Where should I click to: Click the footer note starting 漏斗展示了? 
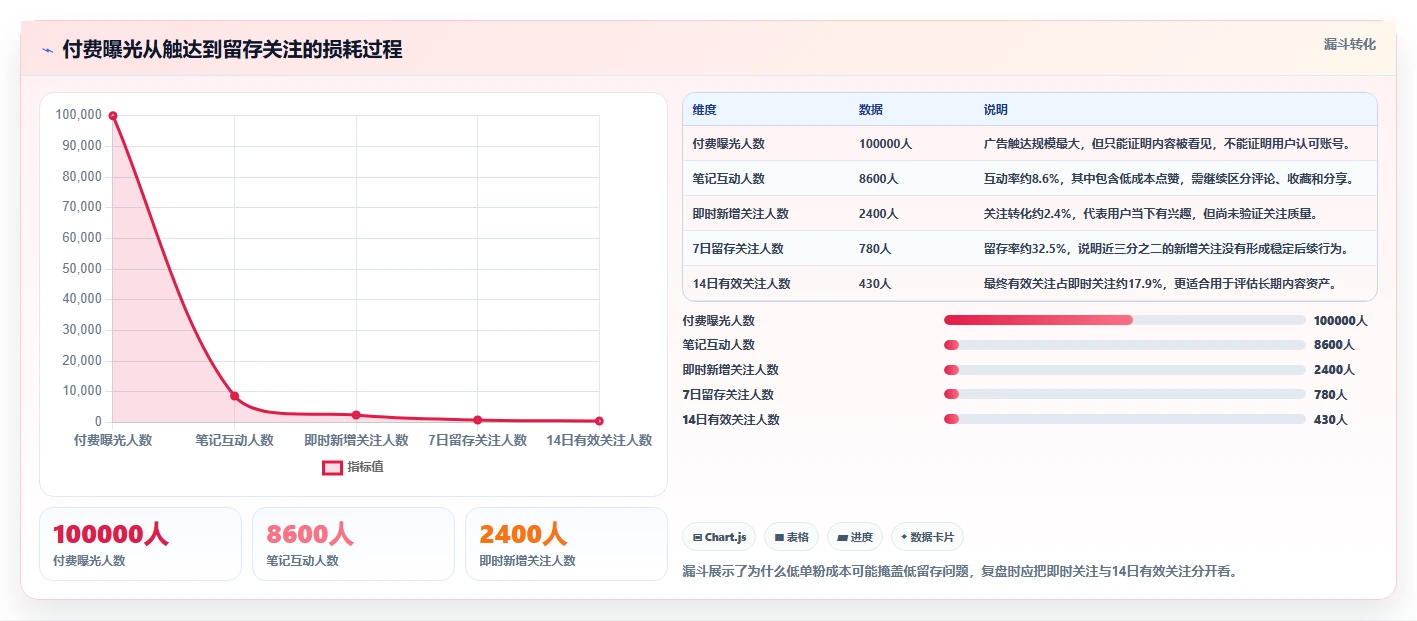pos(959,572)
